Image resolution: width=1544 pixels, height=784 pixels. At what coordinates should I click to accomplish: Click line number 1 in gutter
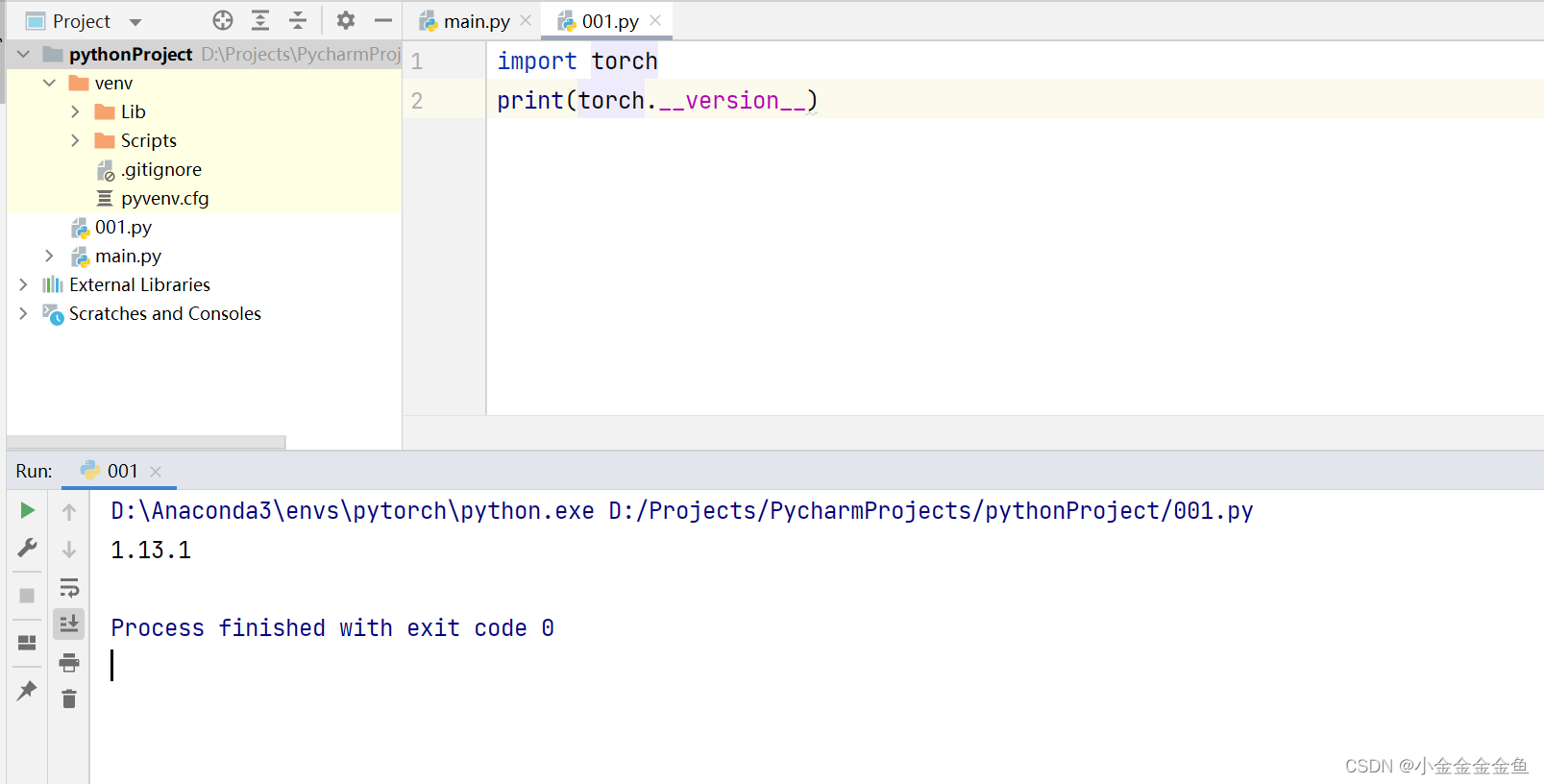click(417, 61)
